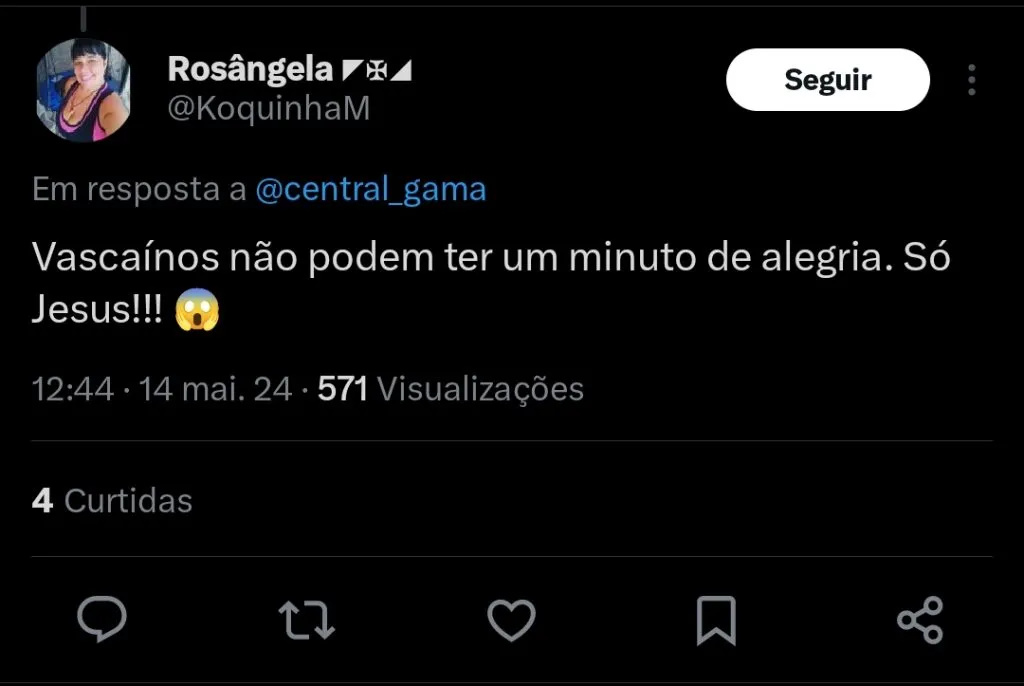Like the tweet with the heart icon
Viewport: 1024px width, 686px height.
click(511, 620)
